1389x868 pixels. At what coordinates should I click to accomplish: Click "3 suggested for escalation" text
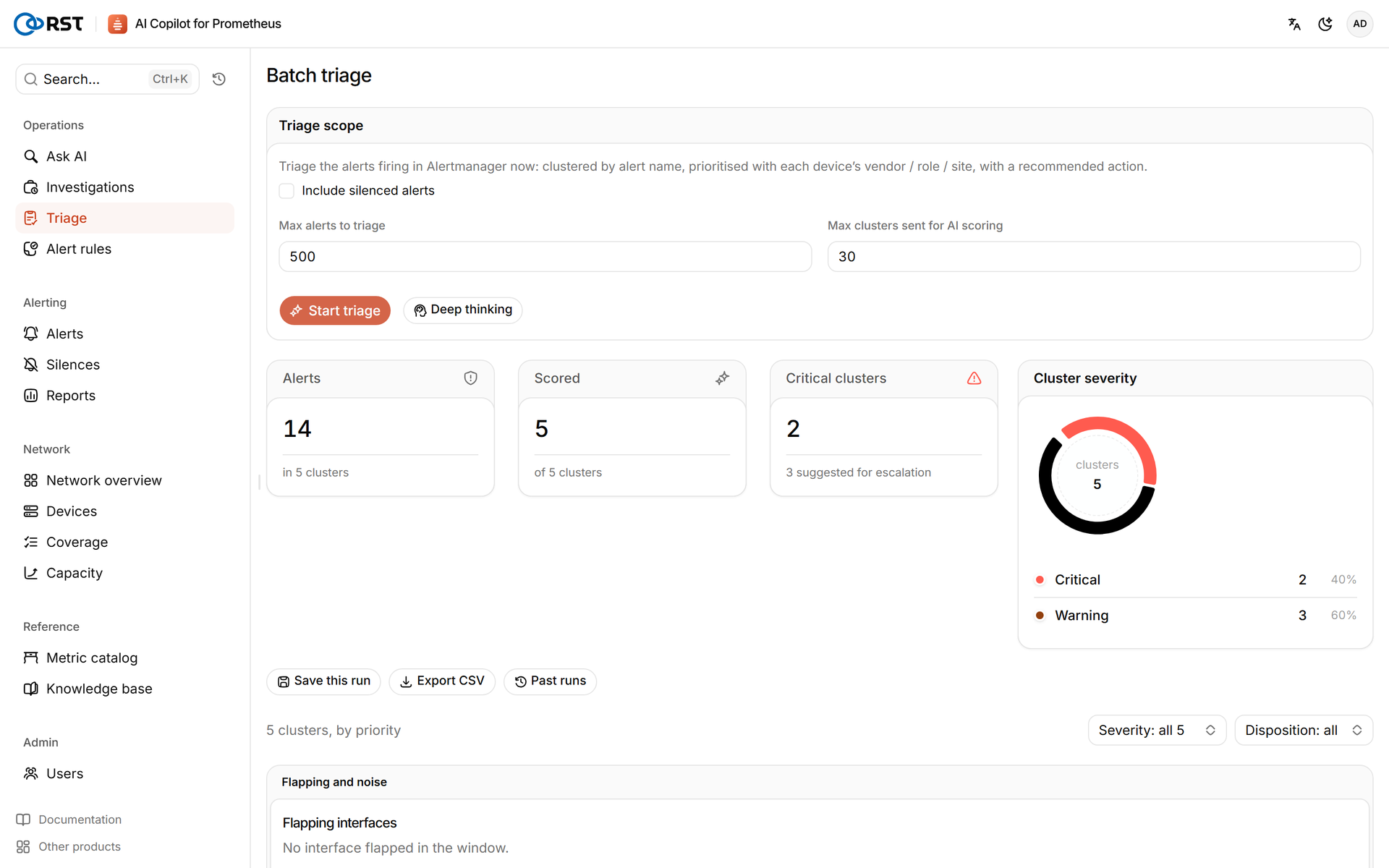[859, 472]
